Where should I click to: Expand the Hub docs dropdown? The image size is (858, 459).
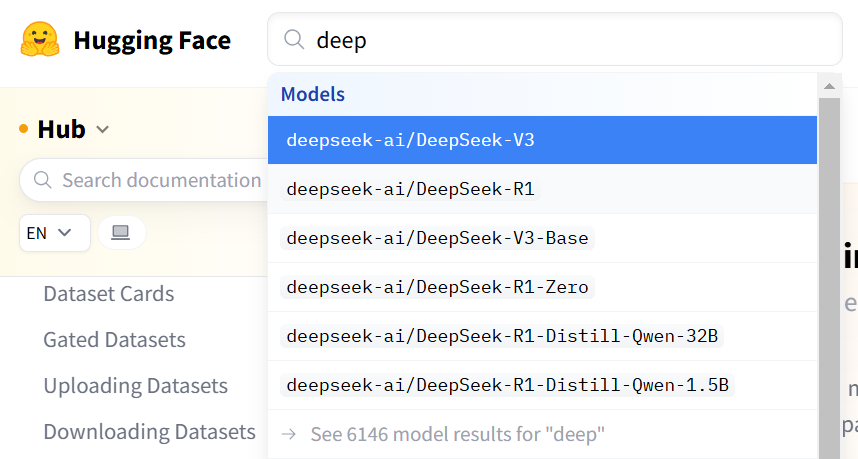[x=73, y=129]
